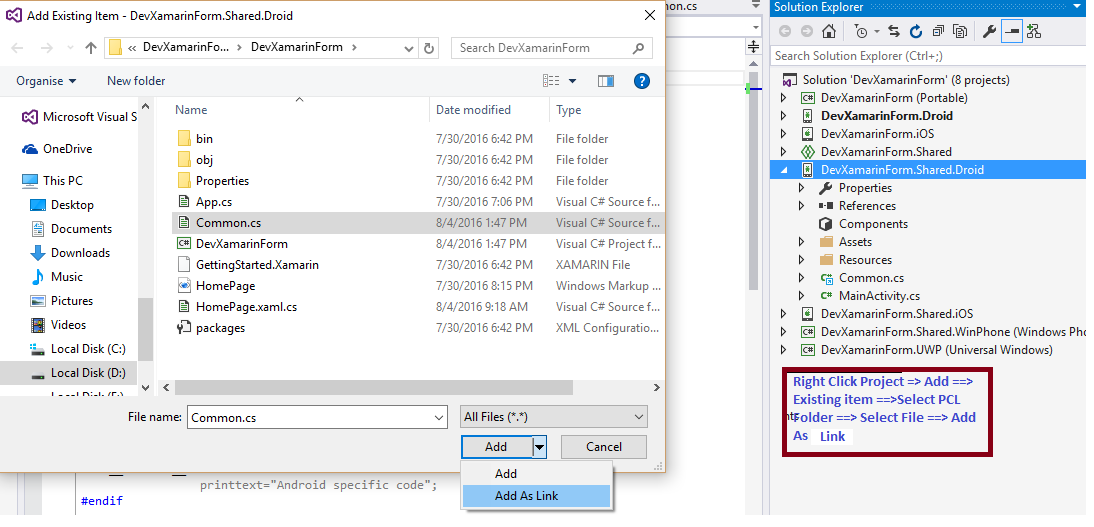Expand the DevXamarinForm.Droid project node
Image resolution: width=1094 pixels, height=527 pixels.
pos(784,116)
